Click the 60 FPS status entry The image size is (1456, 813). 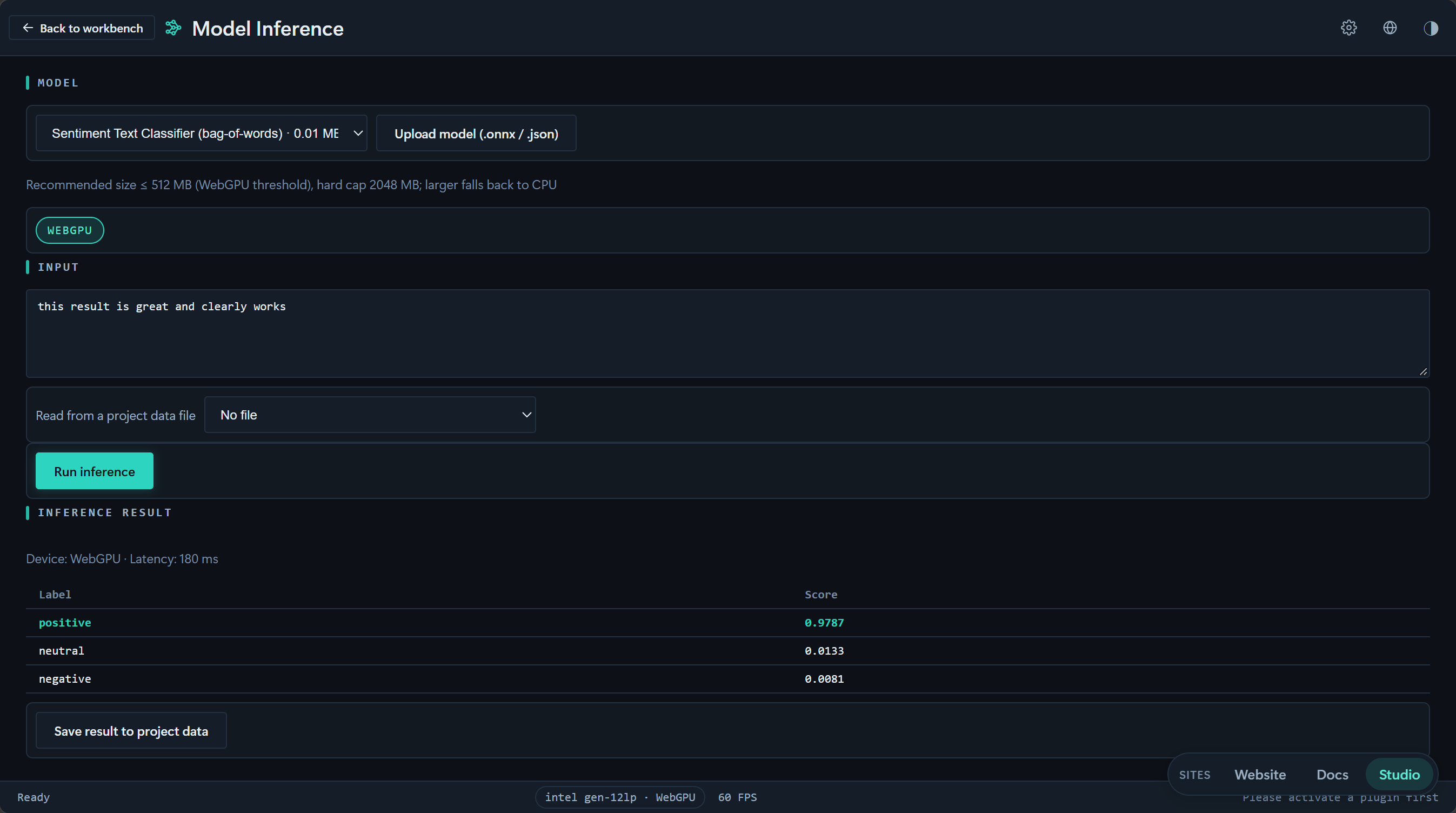pos(737,797)
